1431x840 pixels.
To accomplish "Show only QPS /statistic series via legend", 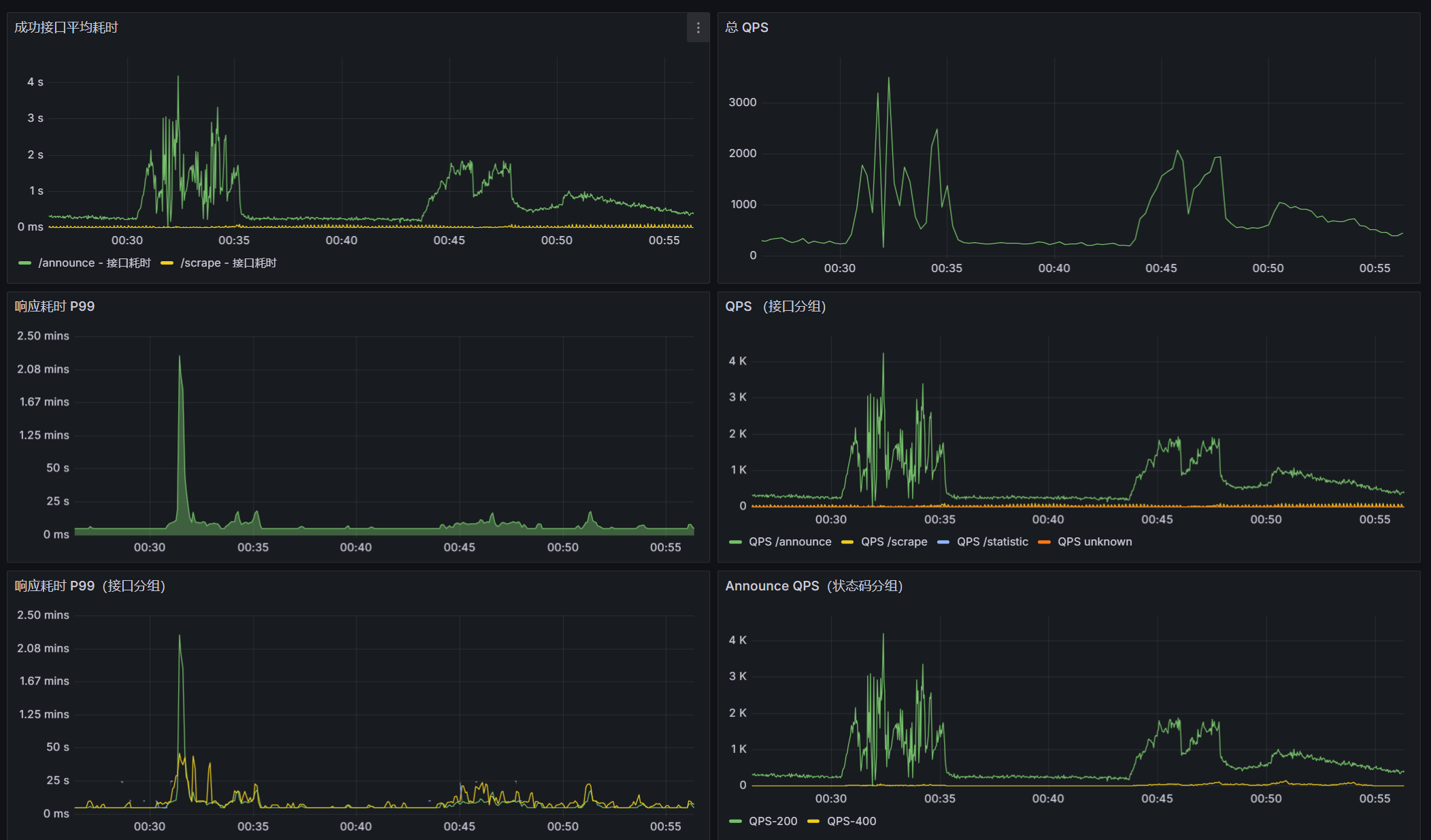I will 992,542.
